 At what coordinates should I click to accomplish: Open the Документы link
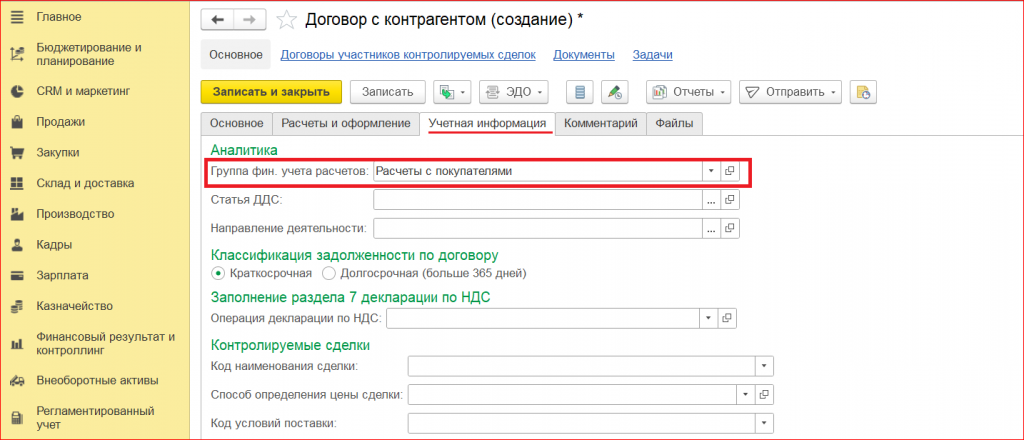tap(584, 55)
